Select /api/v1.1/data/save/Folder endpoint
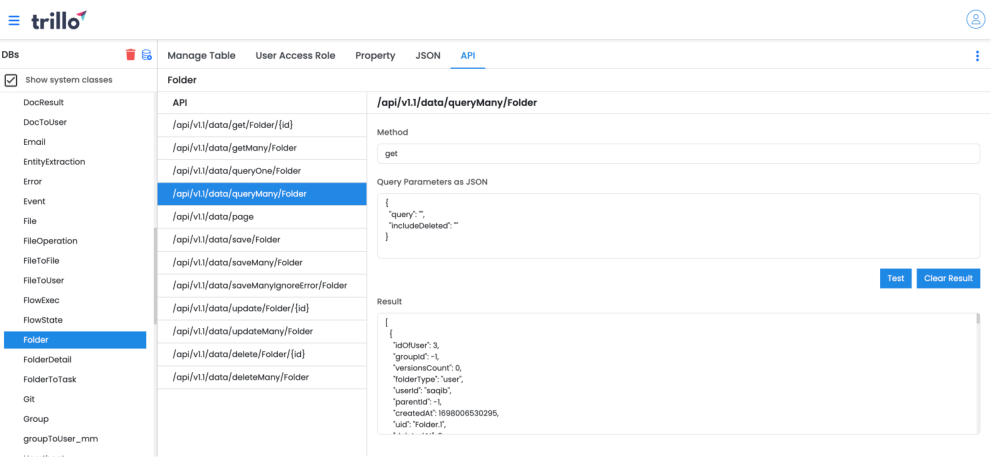992x457 pixels. coord(262,240)
